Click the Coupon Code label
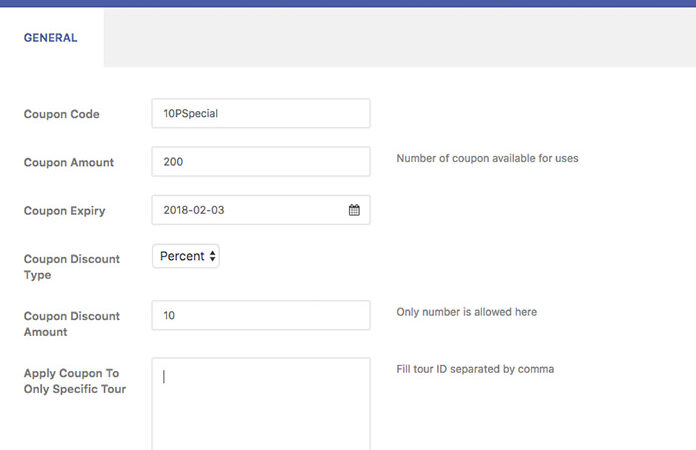The width and height of the screenshot is (696, 450). coord(61,114)
